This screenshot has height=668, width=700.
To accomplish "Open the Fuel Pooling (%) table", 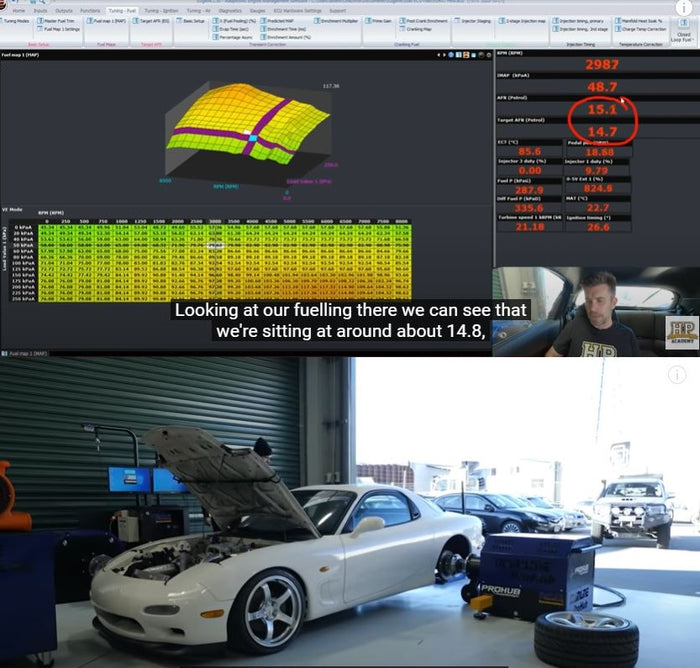I will (x=234, y=21).
